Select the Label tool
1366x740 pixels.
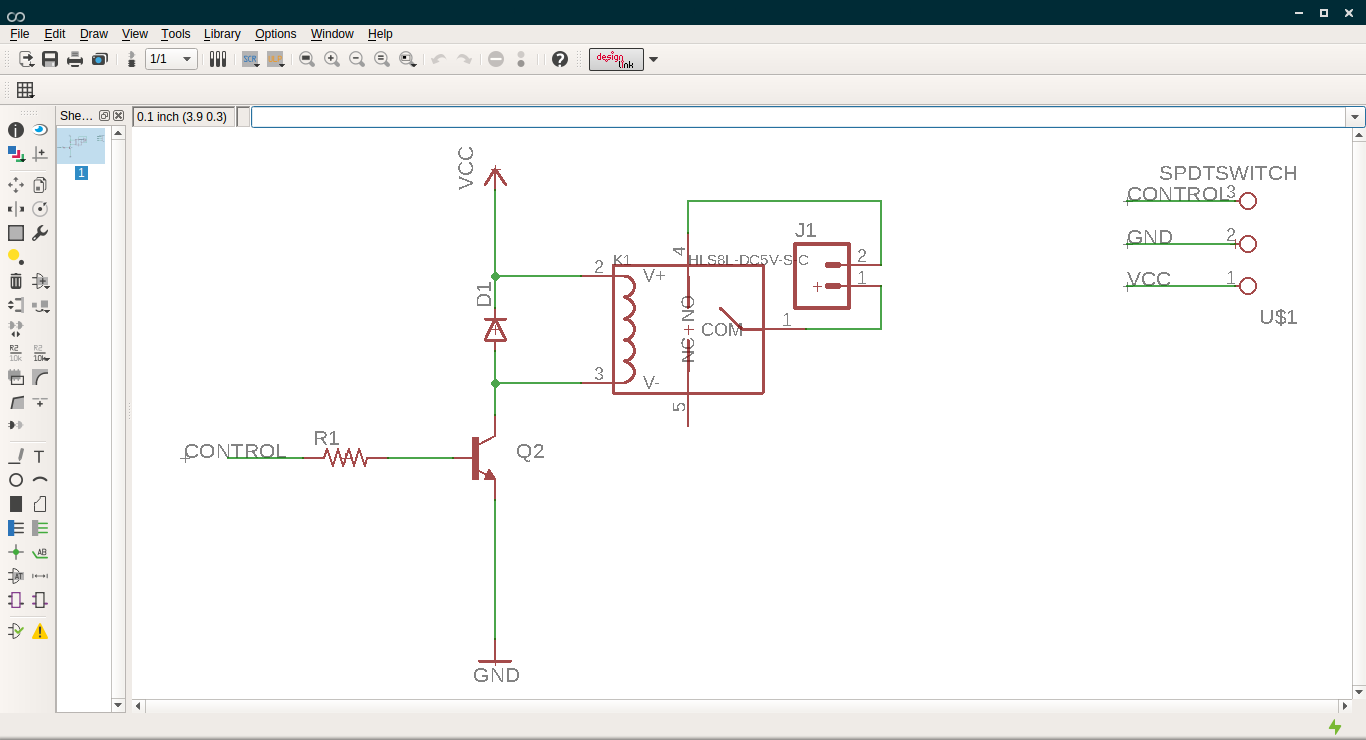click(x=40, y=552)
